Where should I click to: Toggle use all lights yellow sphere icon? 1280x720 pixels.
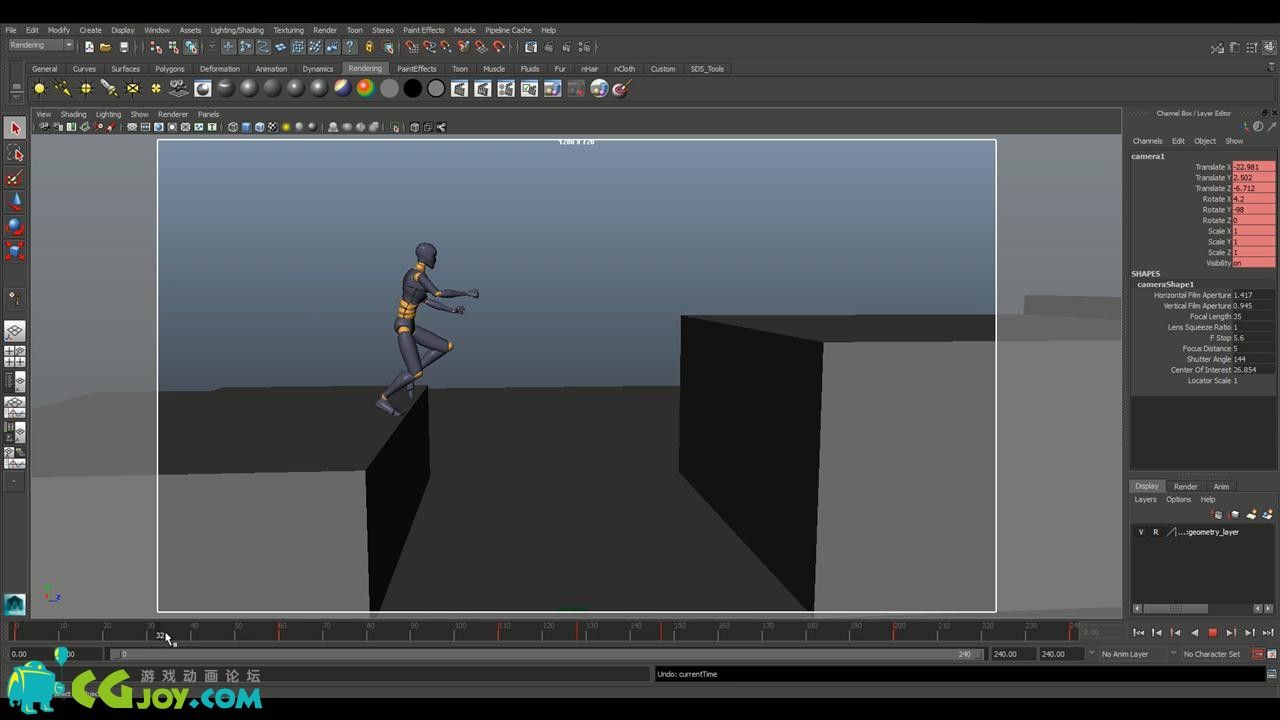point(286,127)
